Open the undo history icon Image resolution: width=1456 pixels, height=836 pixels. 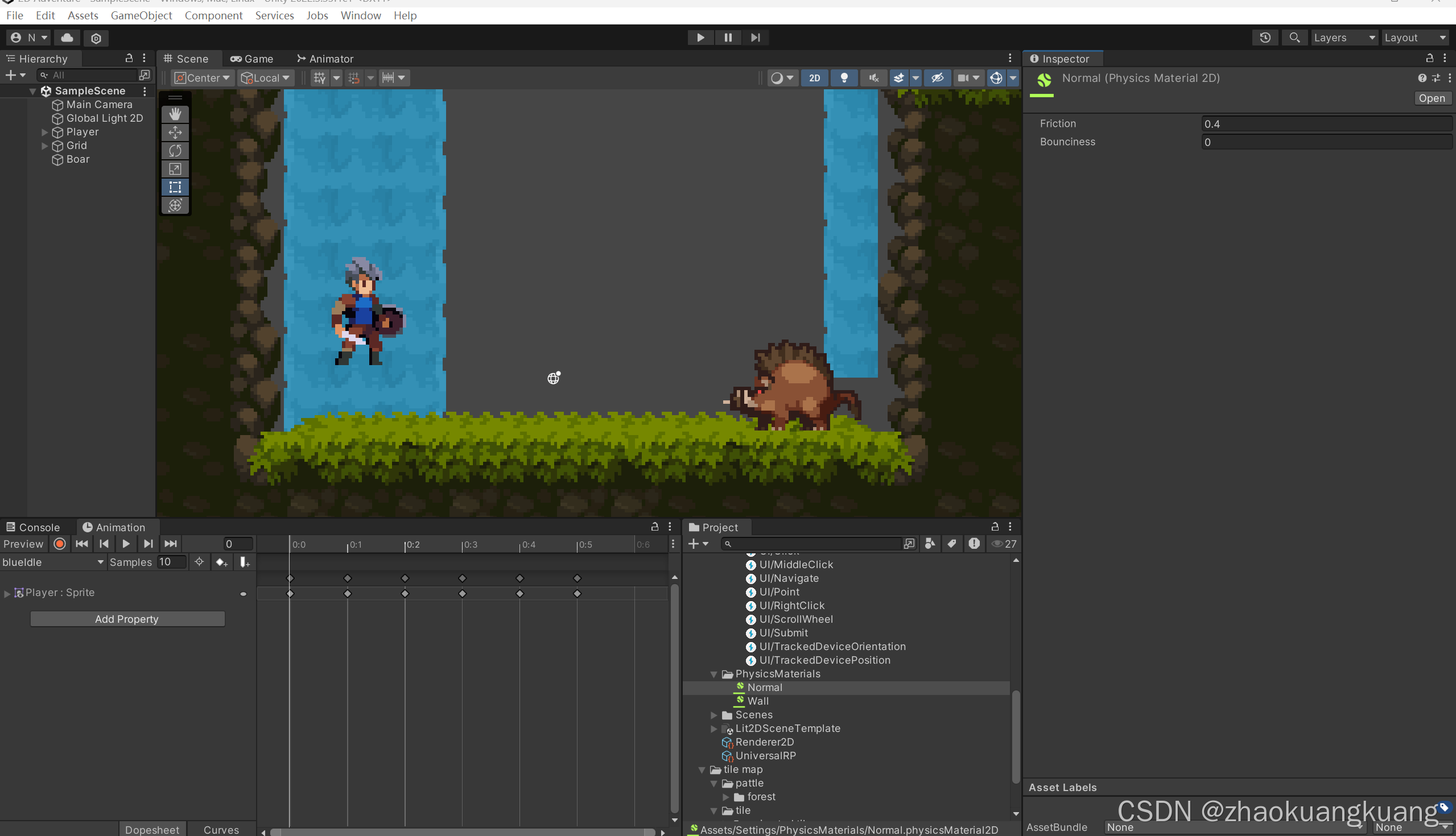click(1265, 38)
